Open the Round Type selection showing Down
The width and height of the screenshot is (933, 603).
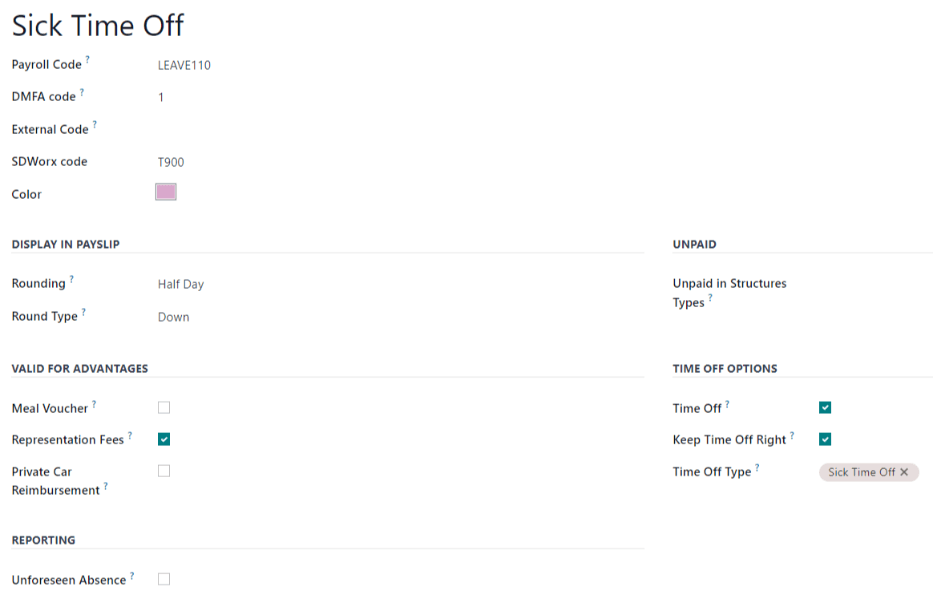[x=174, y=317]
